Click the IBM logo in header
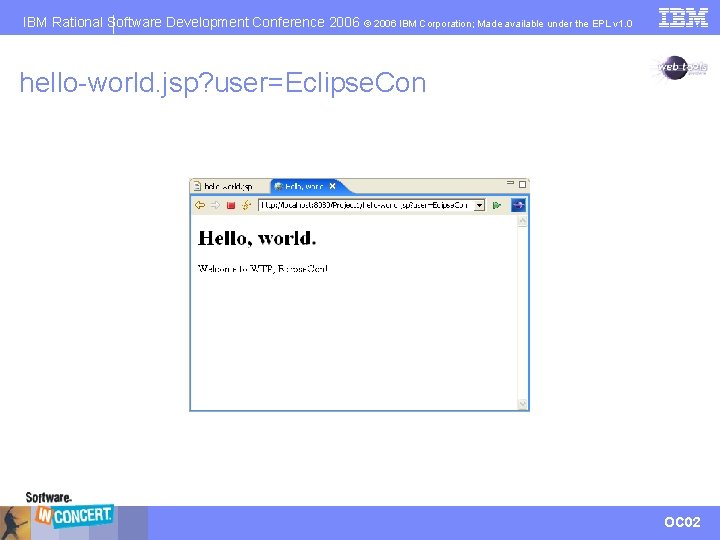 pos(683,18)
